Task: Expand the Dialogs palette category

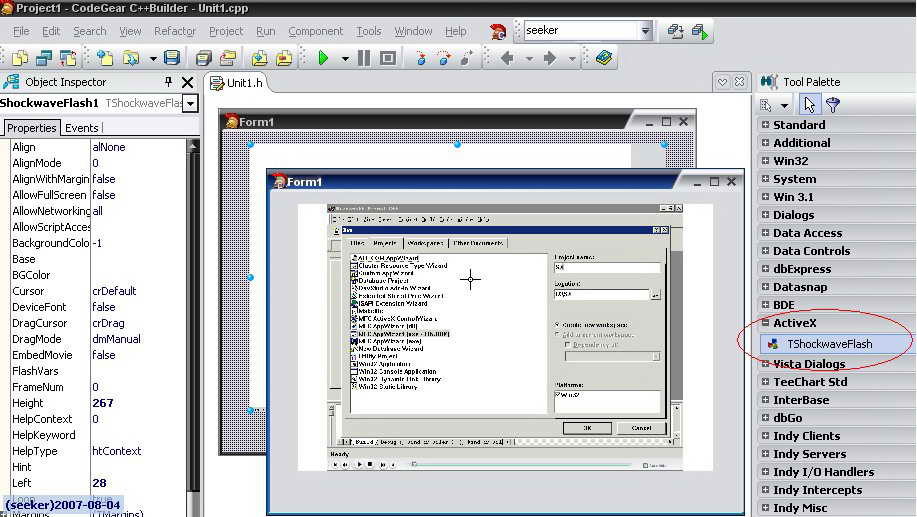Action: click(765, 214)
